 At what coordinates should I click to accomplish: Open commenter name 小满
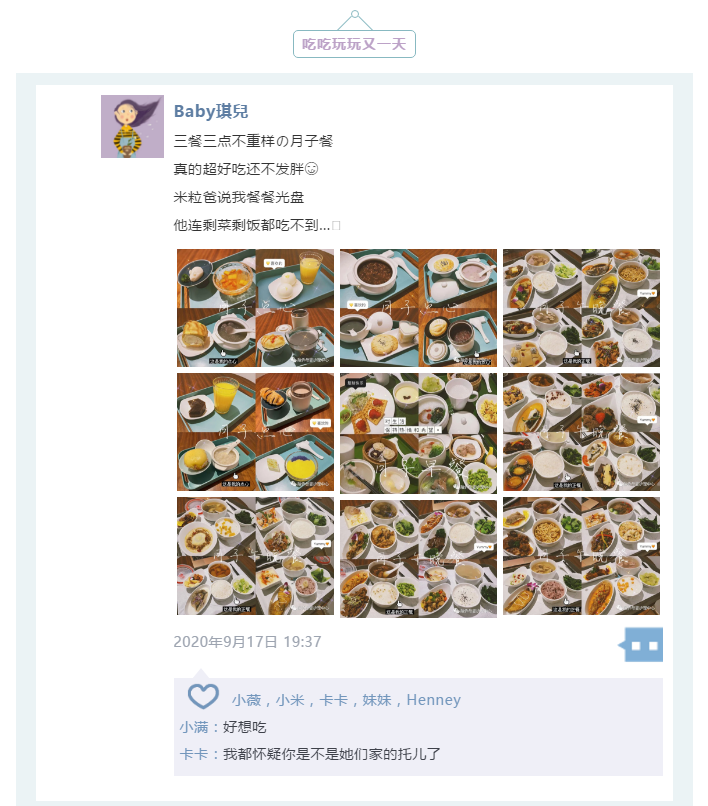(194, 727)
